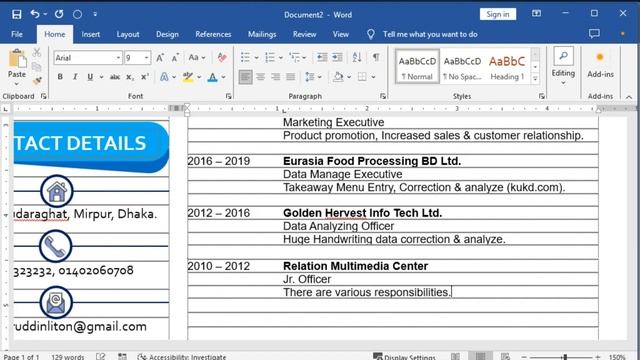The image size is (640, 360).
Task: Toggle italic formatting
Action: click(x=75, y=77)
